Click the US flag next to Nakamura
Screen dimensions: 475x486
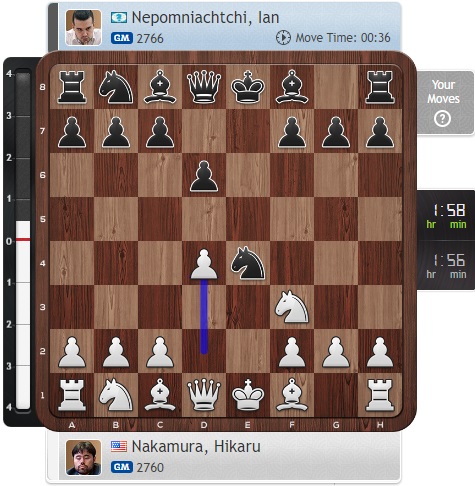pyautogui.click(x=119, y=446)
